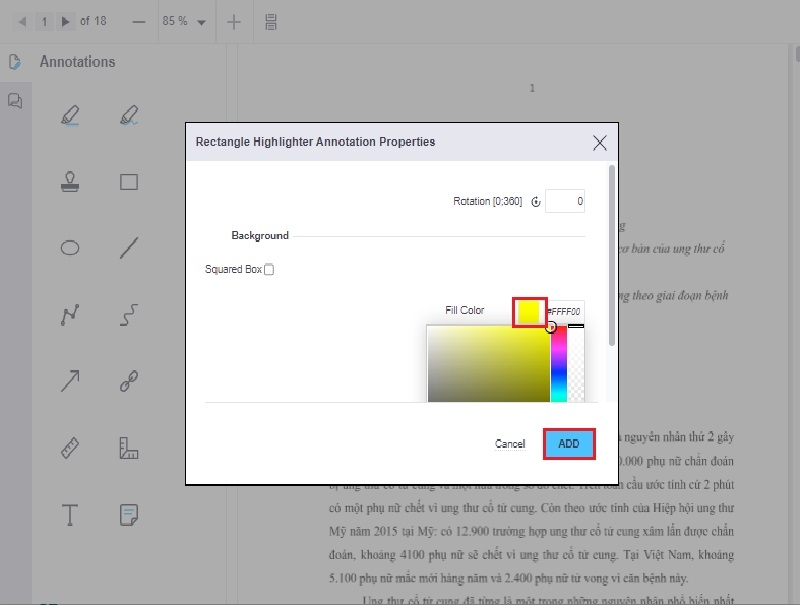Click the Annotations panel title

78,62
